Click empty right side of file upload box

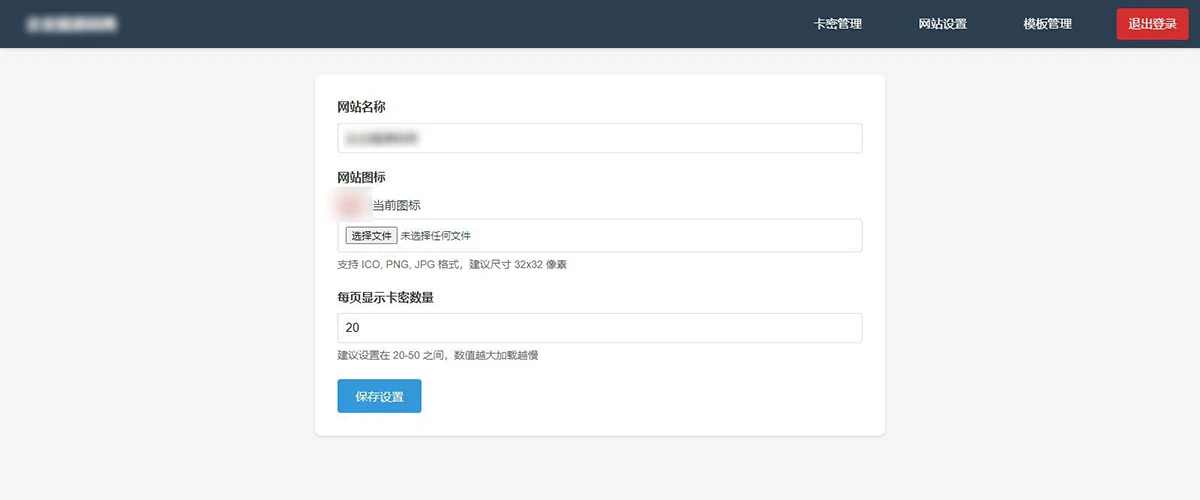coord(700,236)
